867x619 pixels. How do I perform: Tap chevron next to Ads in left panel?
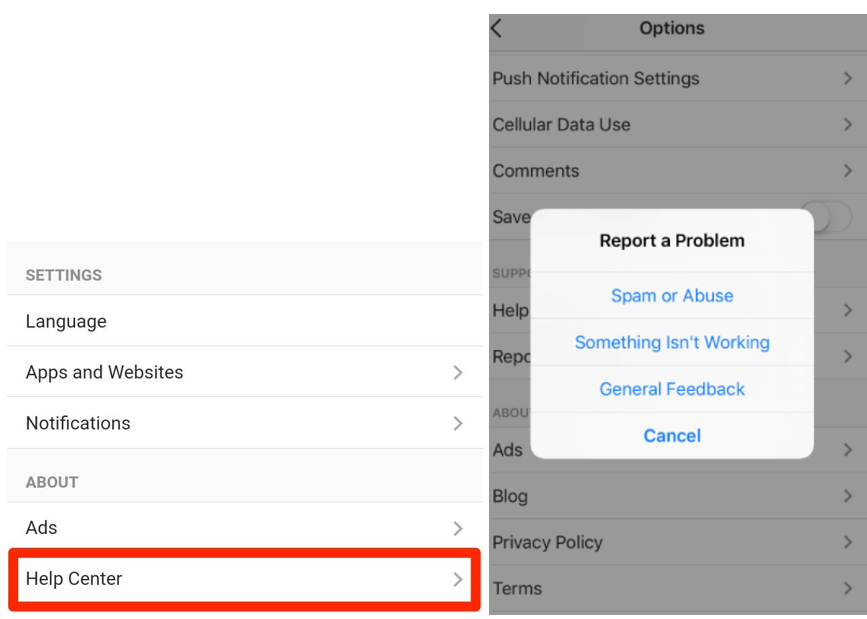458,528
